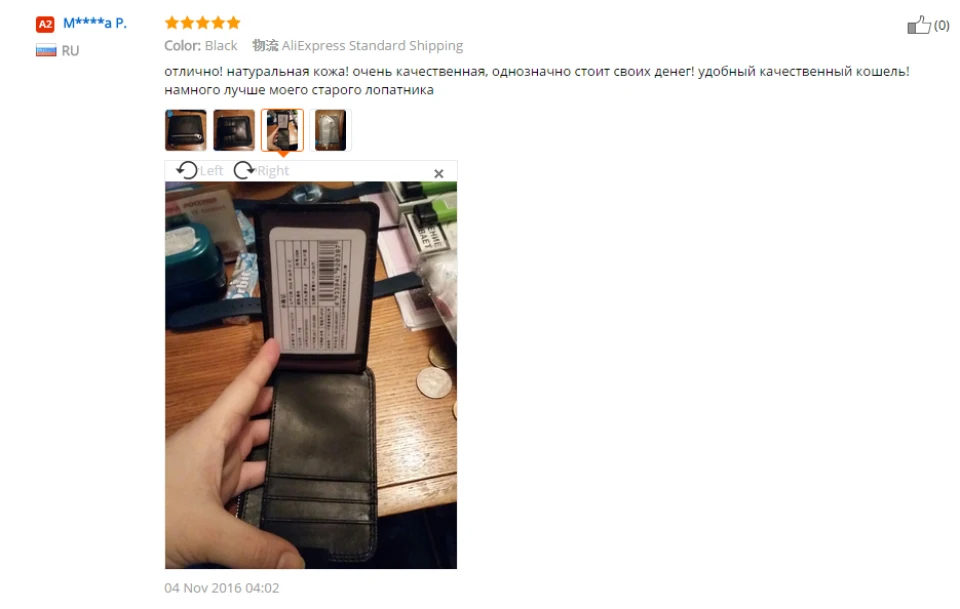Select the highlighted third photo thumbnail
The width and height of the screenshot is (960, 609).
pos(282,130)
